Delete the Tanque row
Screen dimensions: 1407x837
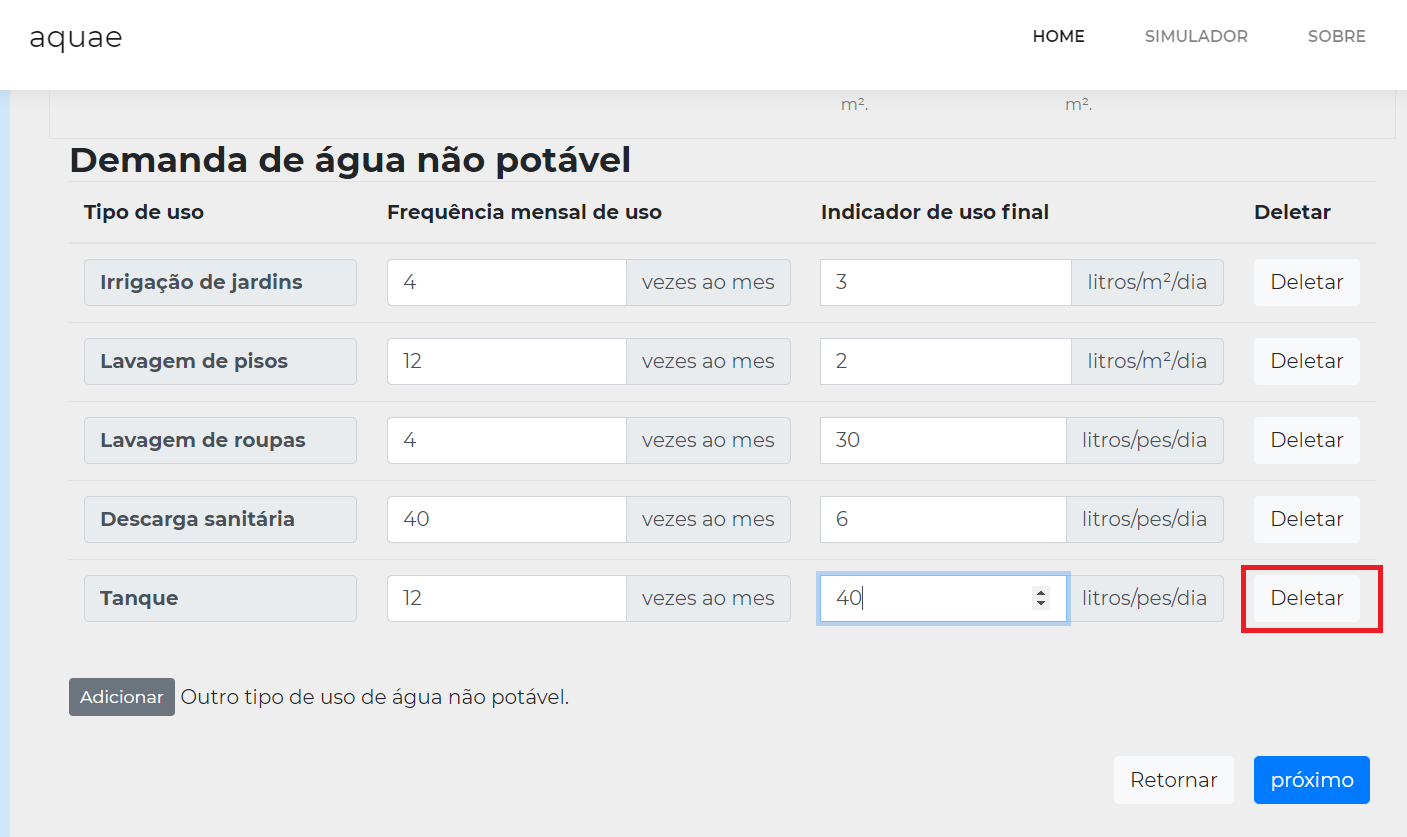[1306, 598]
